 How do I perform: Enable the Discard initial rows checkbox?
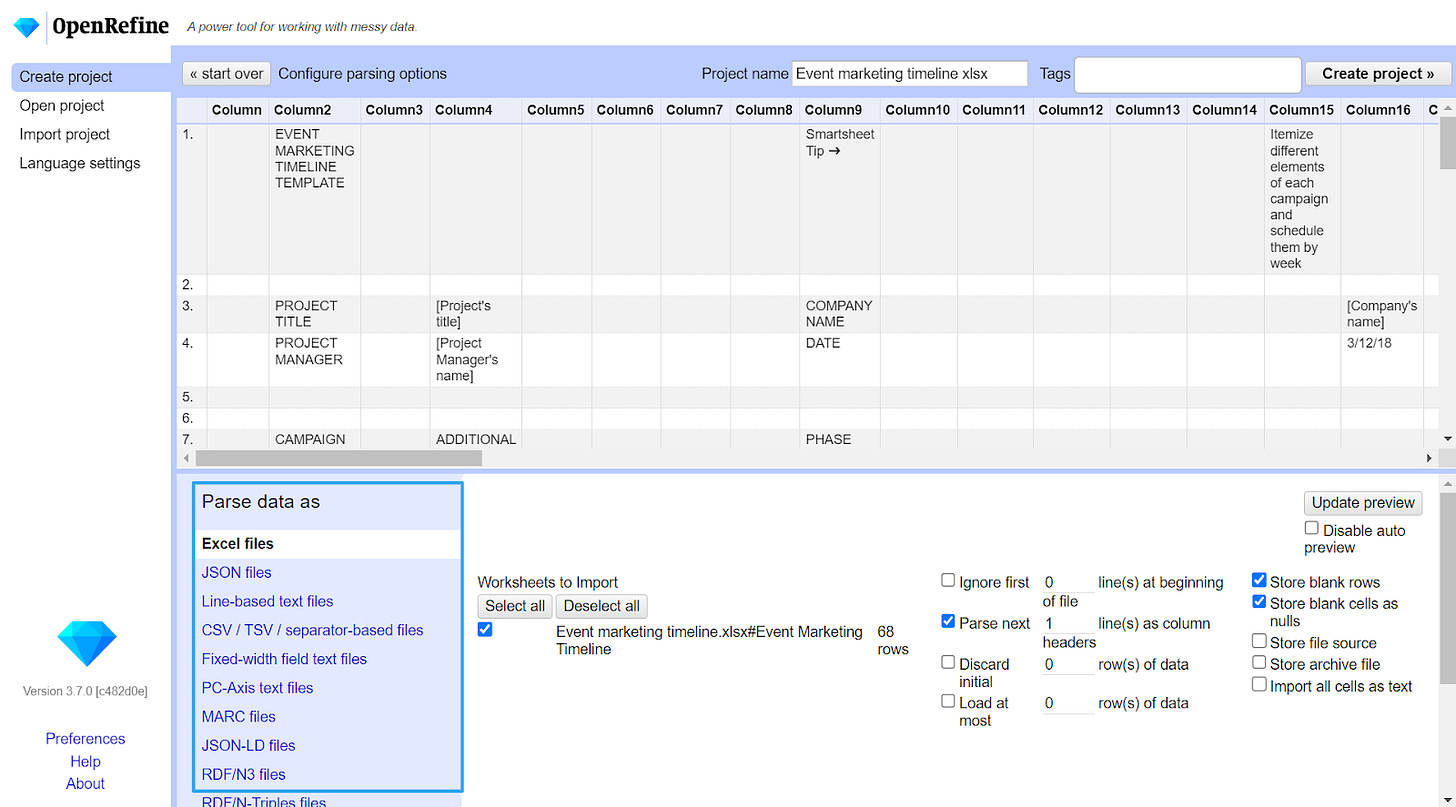coord(948,662)
